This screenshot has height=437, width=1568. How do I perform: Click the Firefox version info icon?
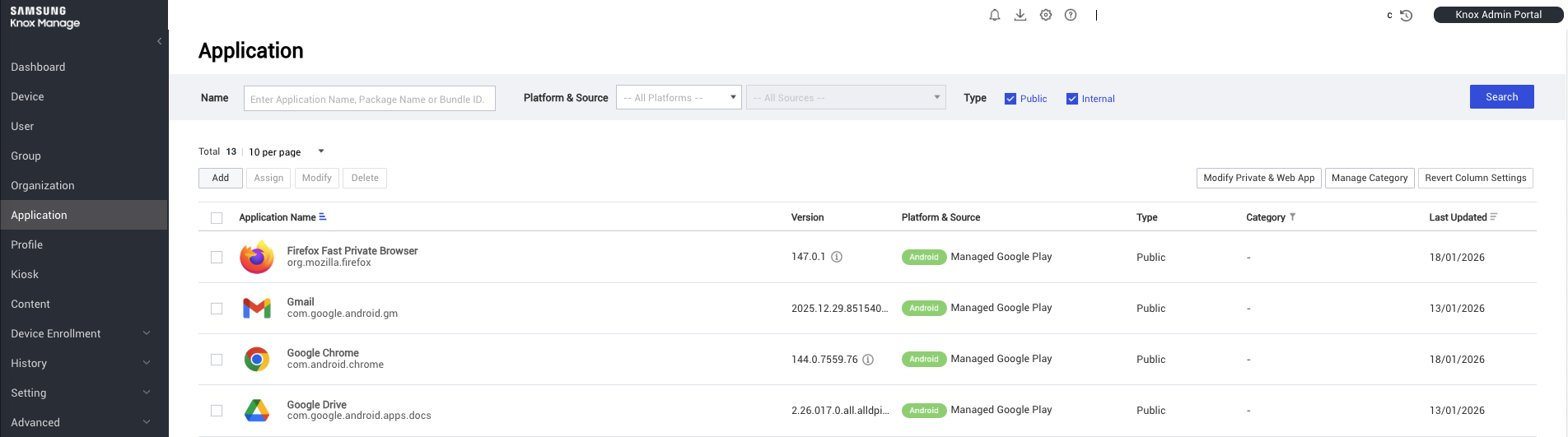coord(837,257)
